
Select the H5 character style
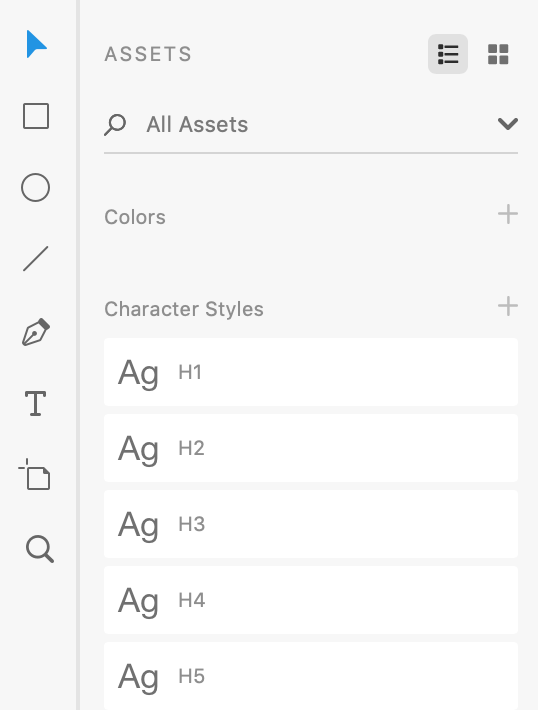311,676
